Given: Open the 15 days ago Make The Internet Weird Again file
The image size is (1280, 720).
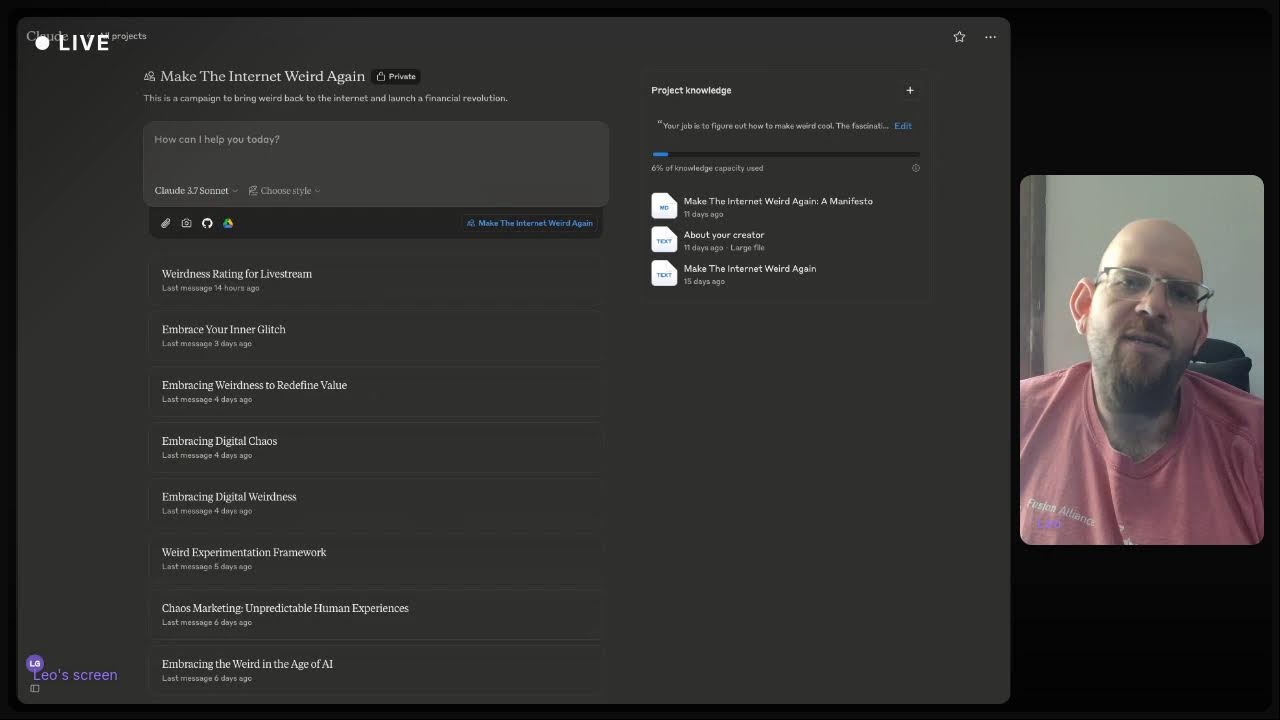Looking at the screenshot, I should pos(750,268).
